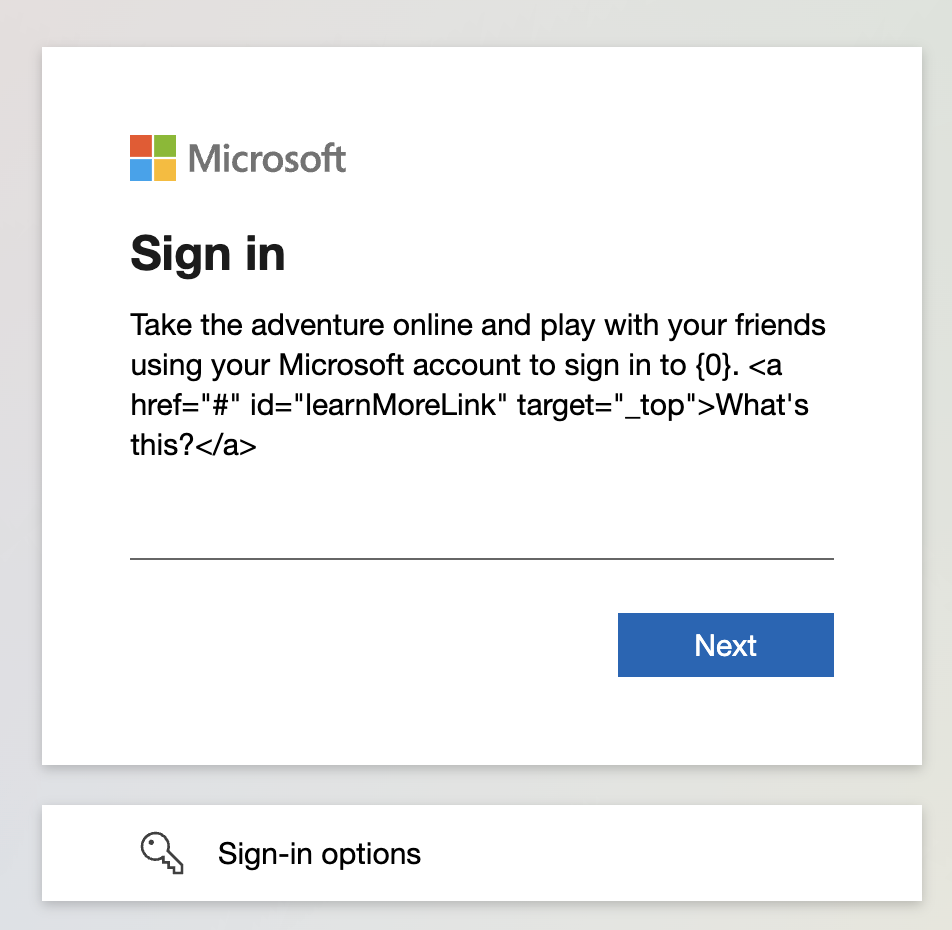
Task: Click the yellow square of the Microsoft logo
Action: pyautogui.click(x=165, y=170)
